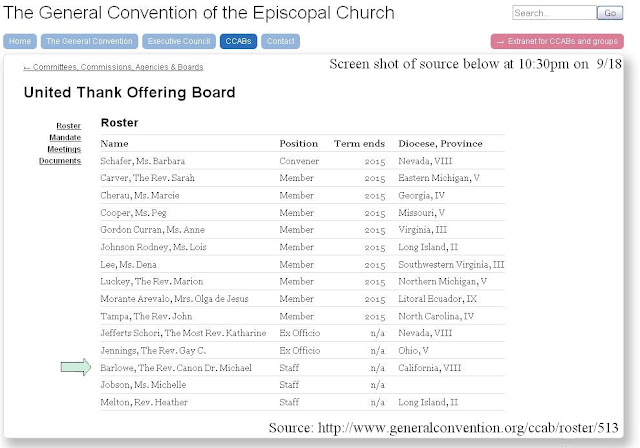The height and width of the screenshot is (448, 640).
Task: Open The General Convention tab
Action: (x=89, y=41)
